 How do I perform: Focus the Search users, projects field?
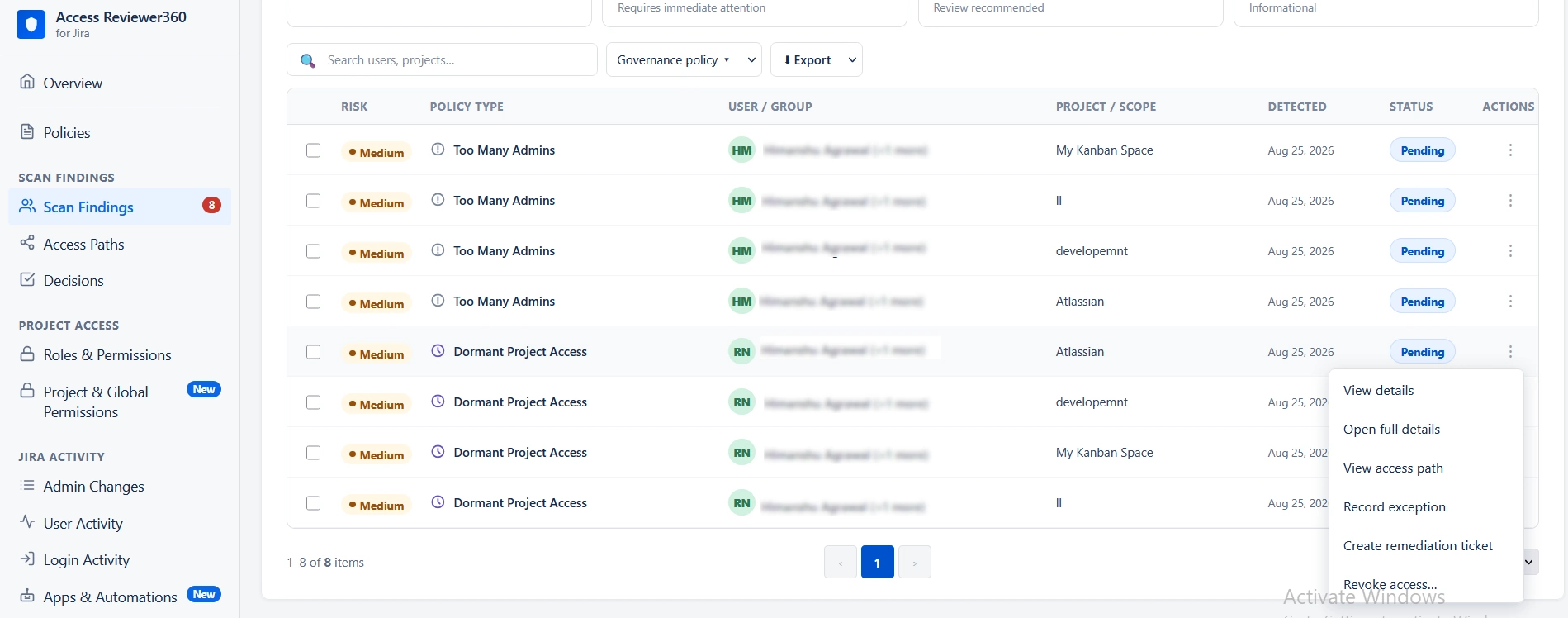[x=442, y=59]
